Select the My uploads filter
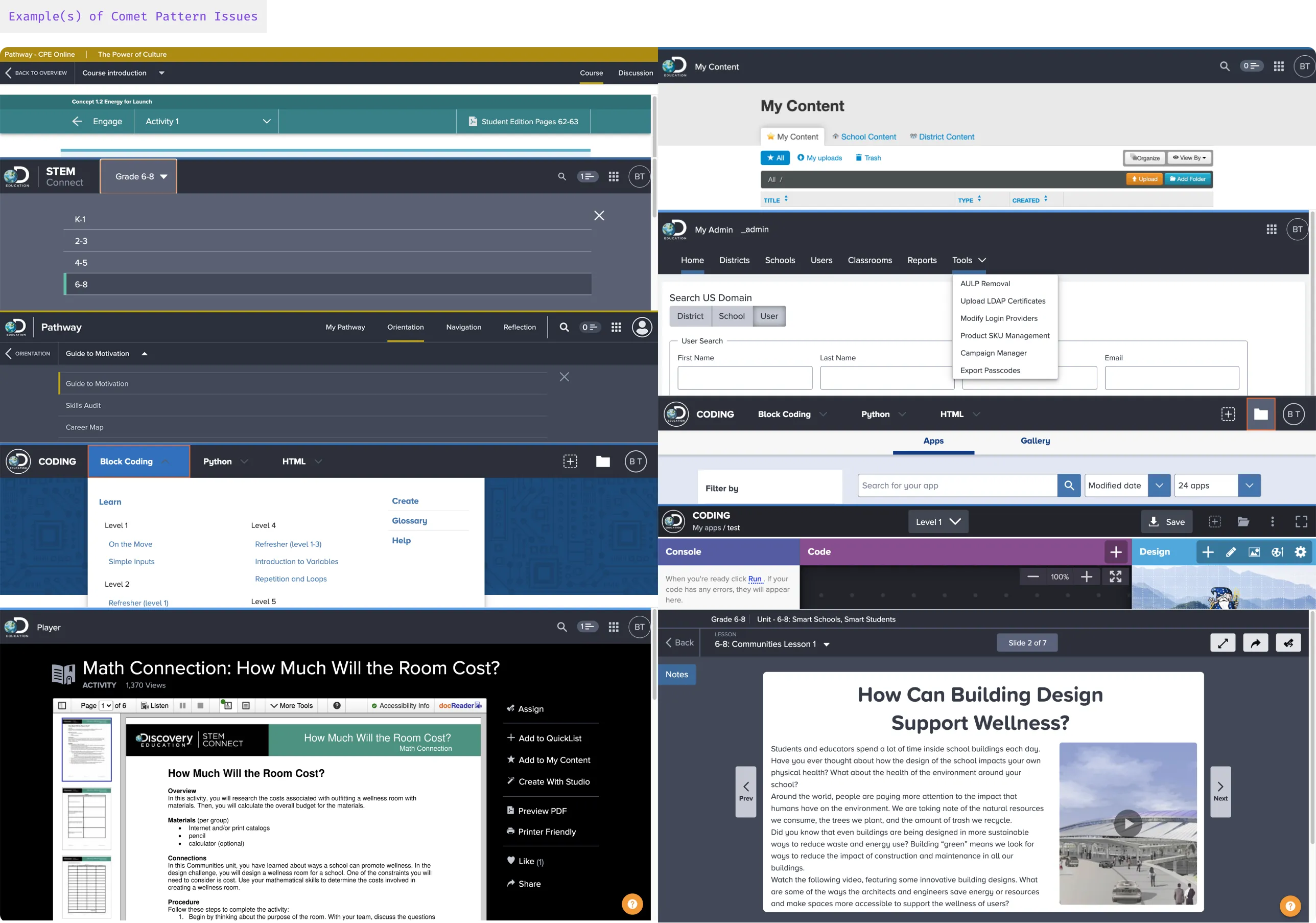The width and height of the screenshot is (1316, 923). [819, 157]
